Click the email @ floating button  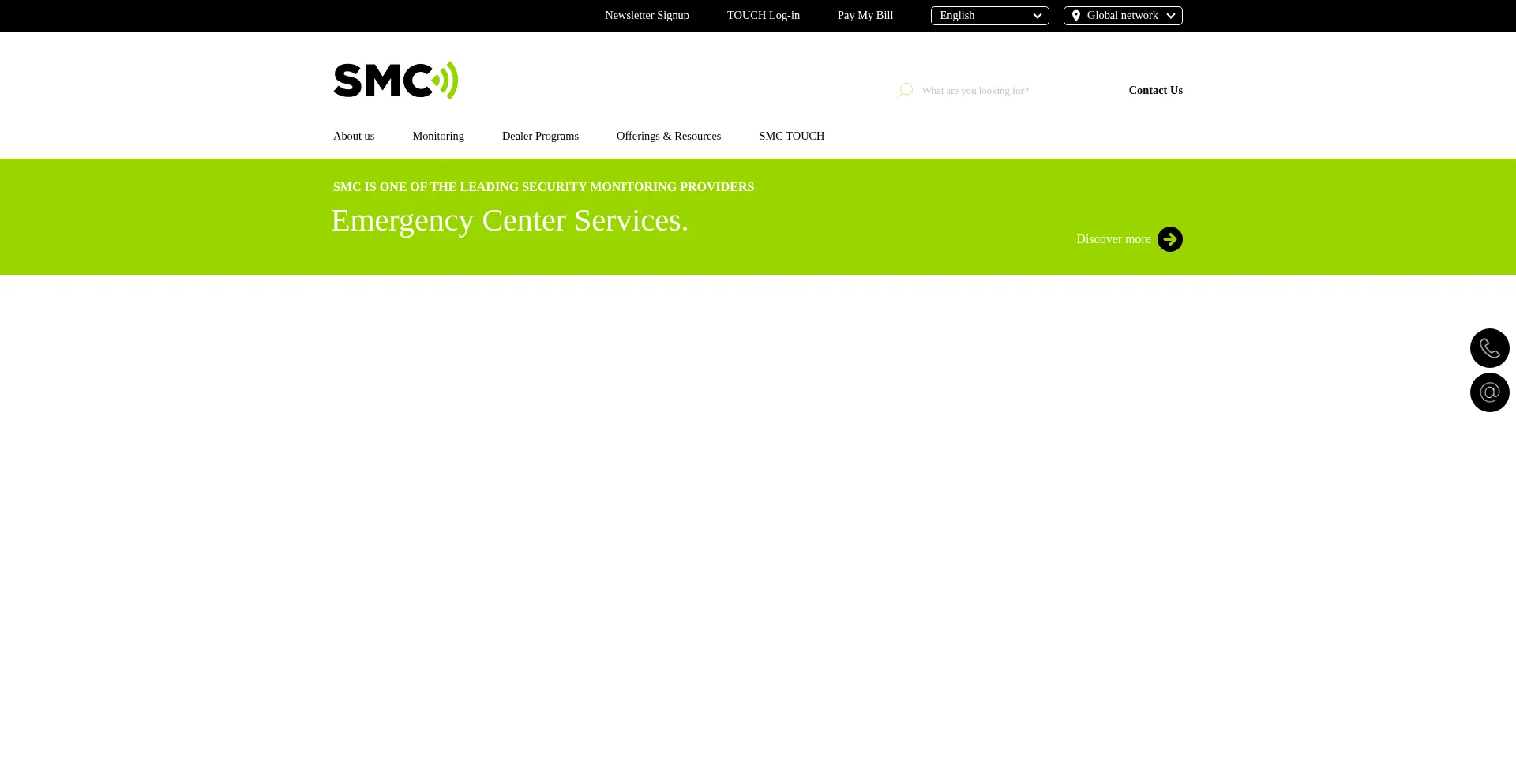click(1489, 392)
